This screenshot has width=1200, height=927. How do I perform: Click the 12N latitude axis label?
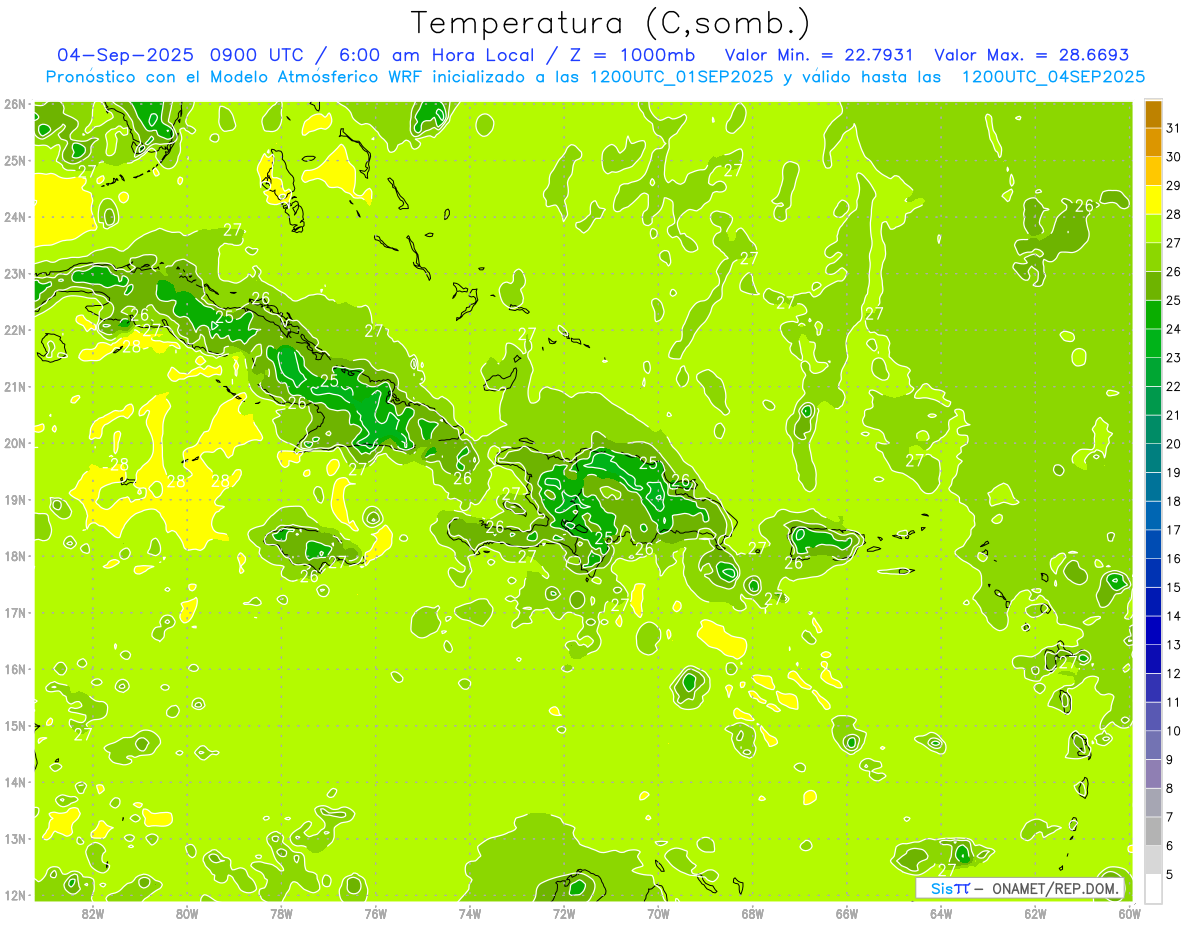tap(15, 895)
